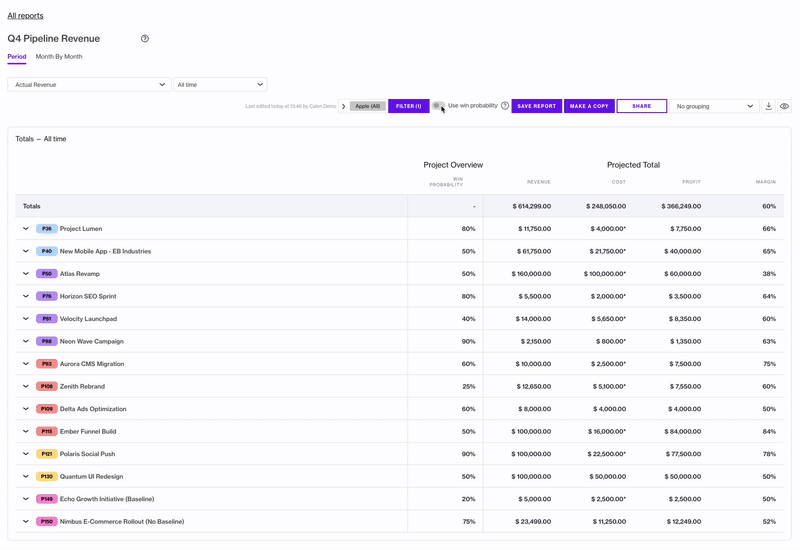
Task: Click P88 badge for Neon Wave Campaign
Action: 46,341
